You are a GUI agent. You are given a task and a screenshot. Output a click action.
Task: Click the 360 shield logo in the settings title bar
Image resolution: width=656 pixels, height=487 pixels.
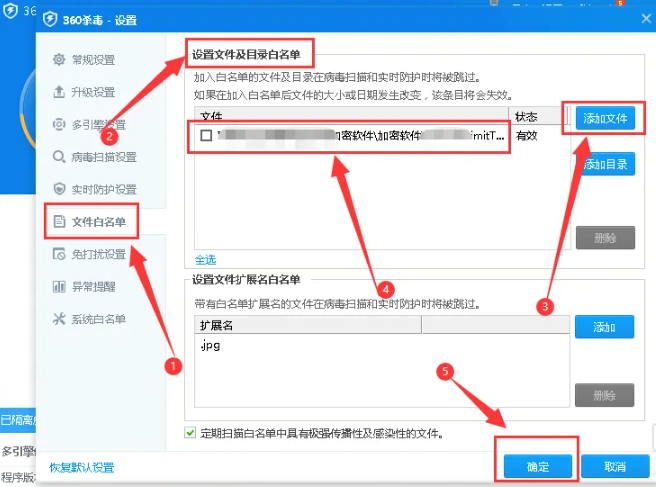click(x=50, y=19)
